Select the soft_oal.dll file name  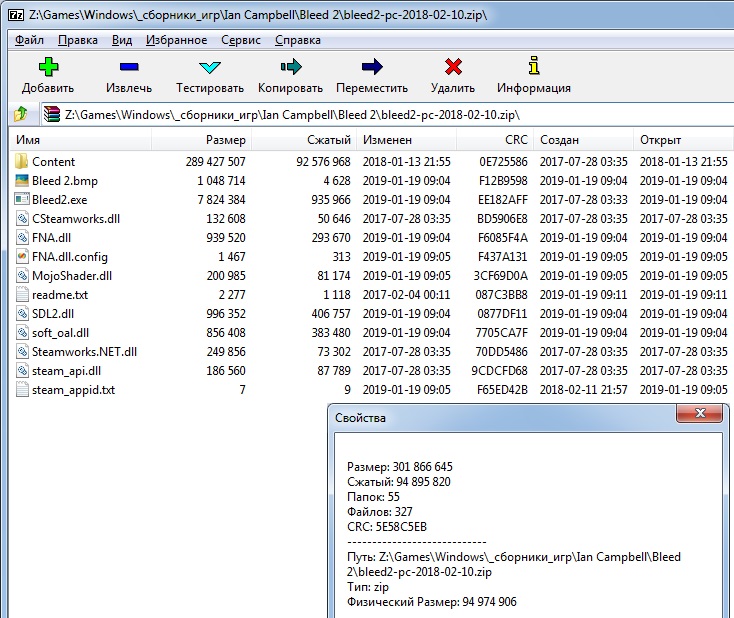click(60, 333)
